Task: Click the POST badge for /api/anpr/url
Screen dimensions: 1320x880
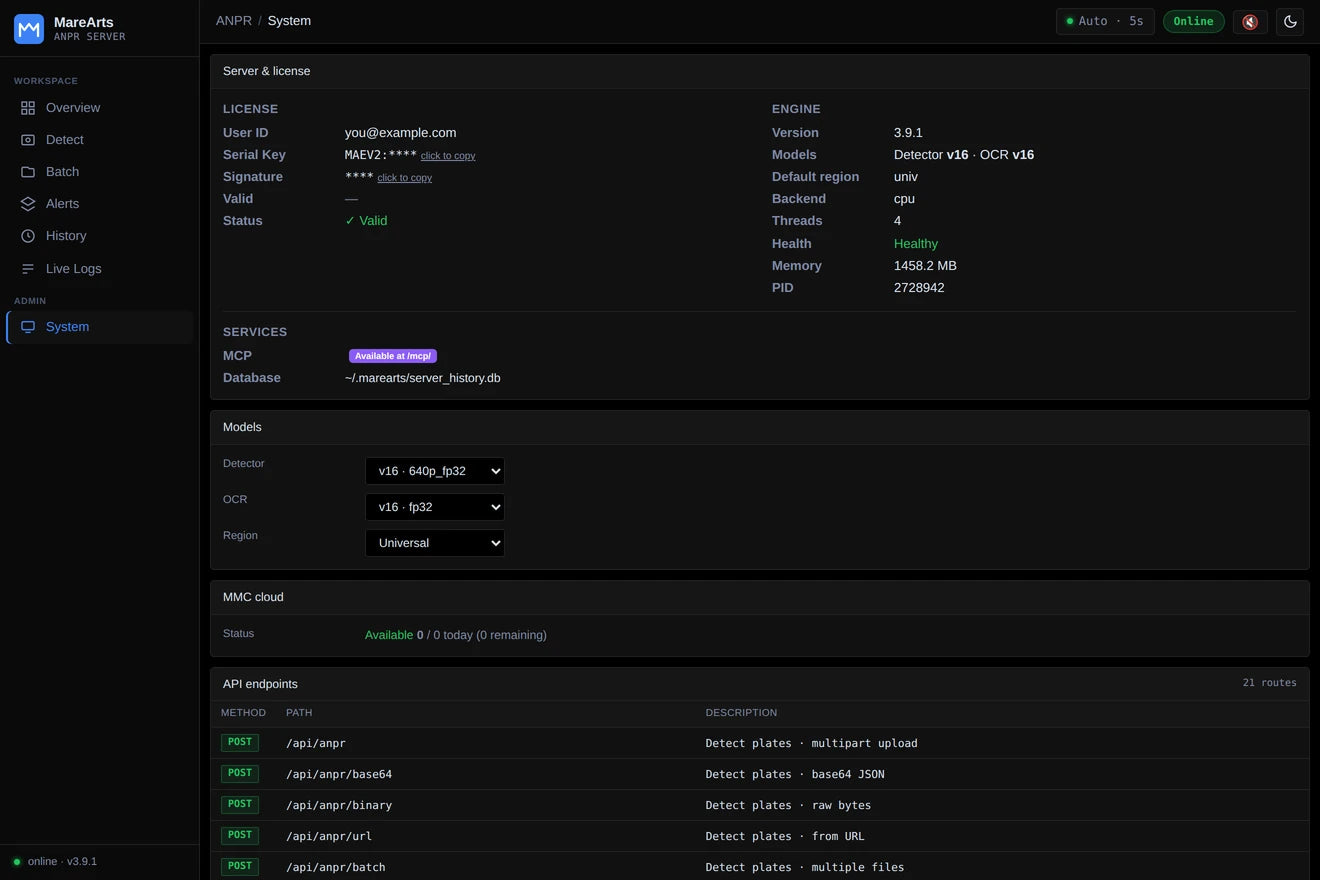Action: [240, 835]
